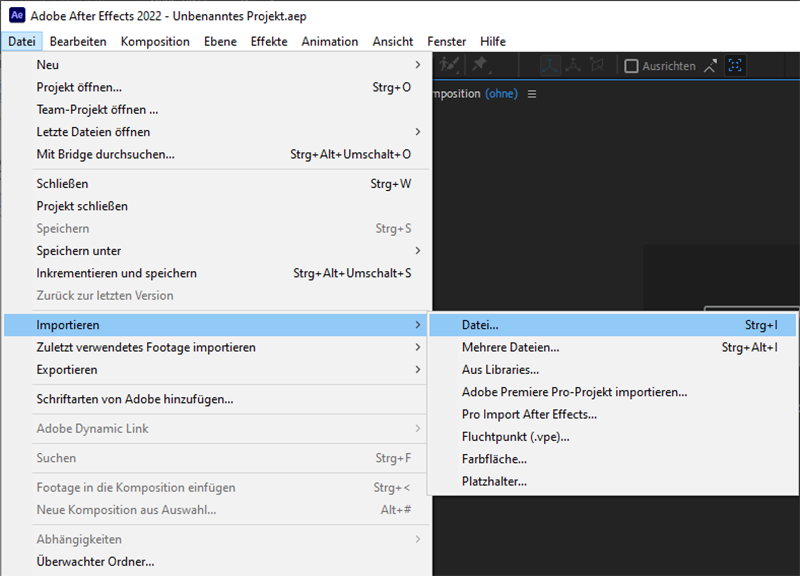
Task: Open the Hilfe menu
Action: point(492,41)
